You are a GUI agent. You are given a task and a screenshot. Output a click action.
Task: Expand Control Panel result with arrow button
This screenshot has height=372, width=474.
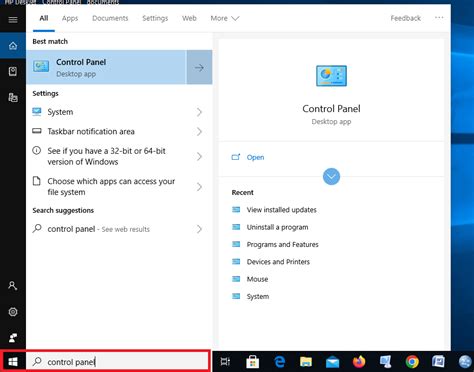point(199,67)
